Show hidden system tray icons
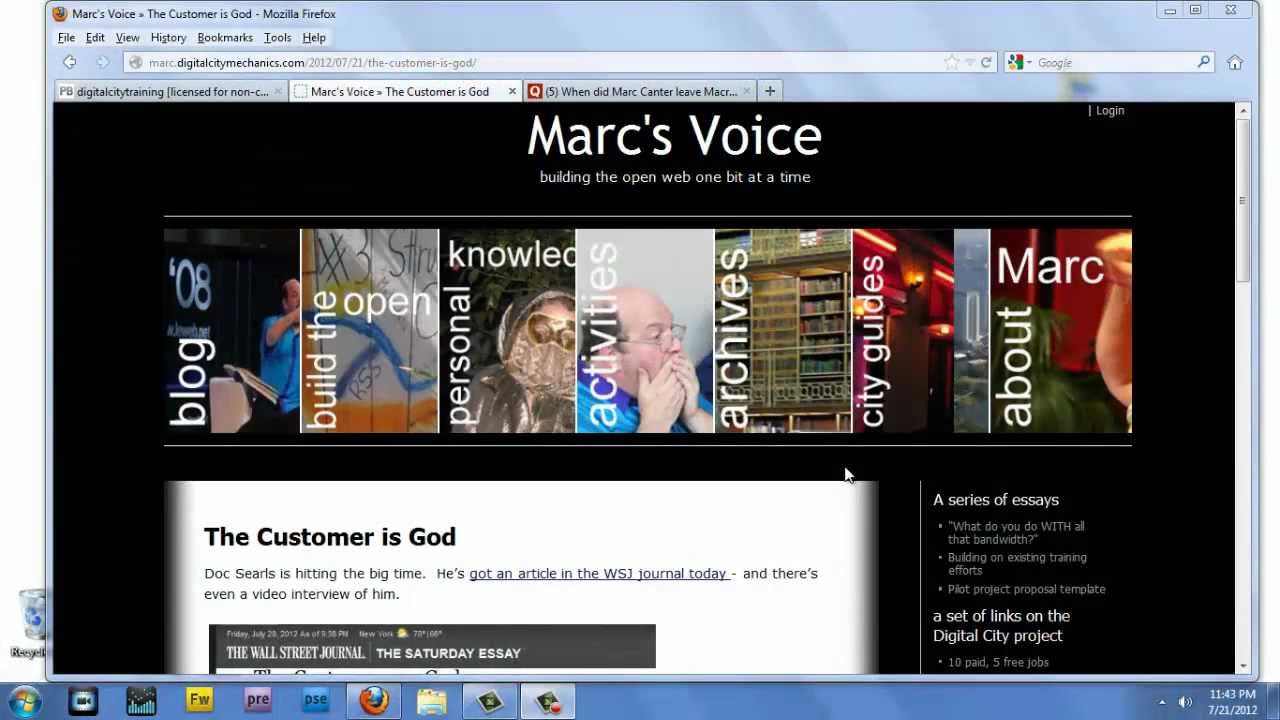Image resolution: width=1280 pixels, height=720 pixels. [1161, 701]
